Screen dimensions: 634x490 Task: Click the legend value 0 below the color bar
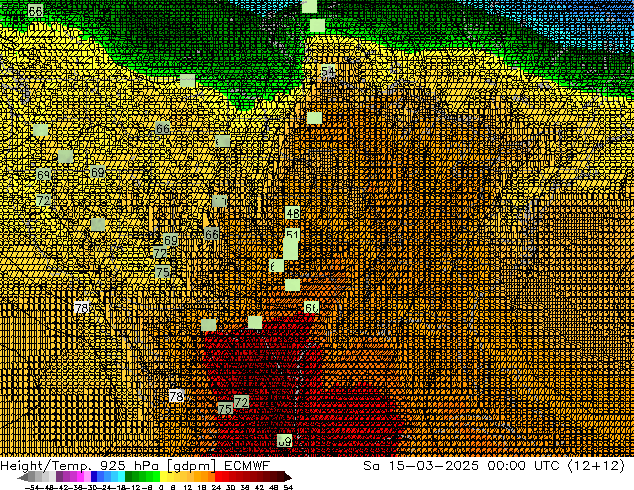[x=161, y=487]
